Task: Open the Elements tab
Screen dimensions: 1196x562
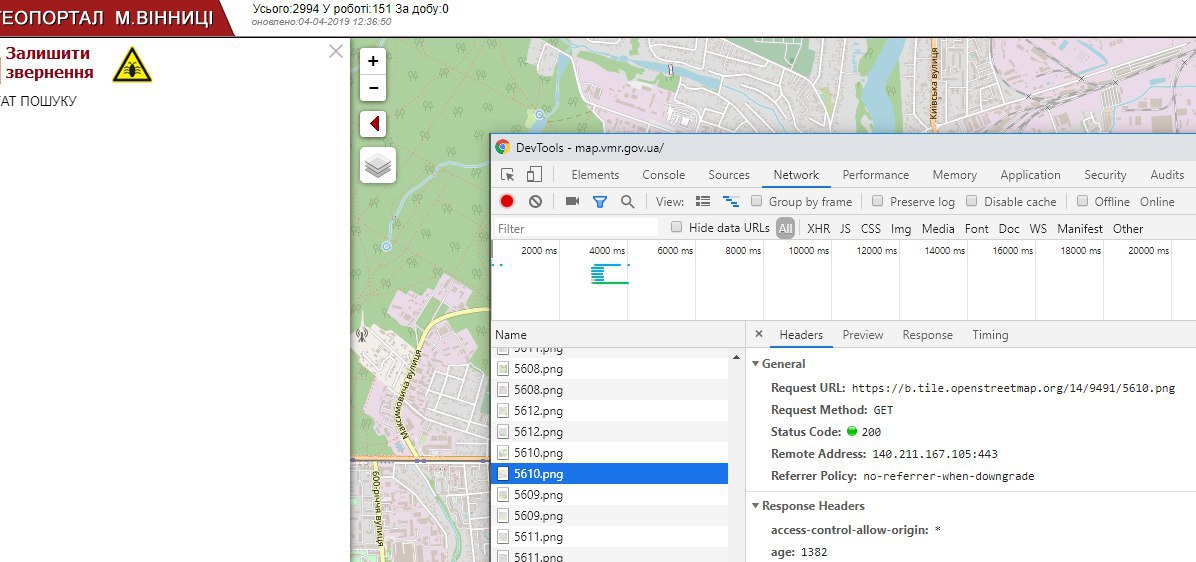Action: point(595,175)
